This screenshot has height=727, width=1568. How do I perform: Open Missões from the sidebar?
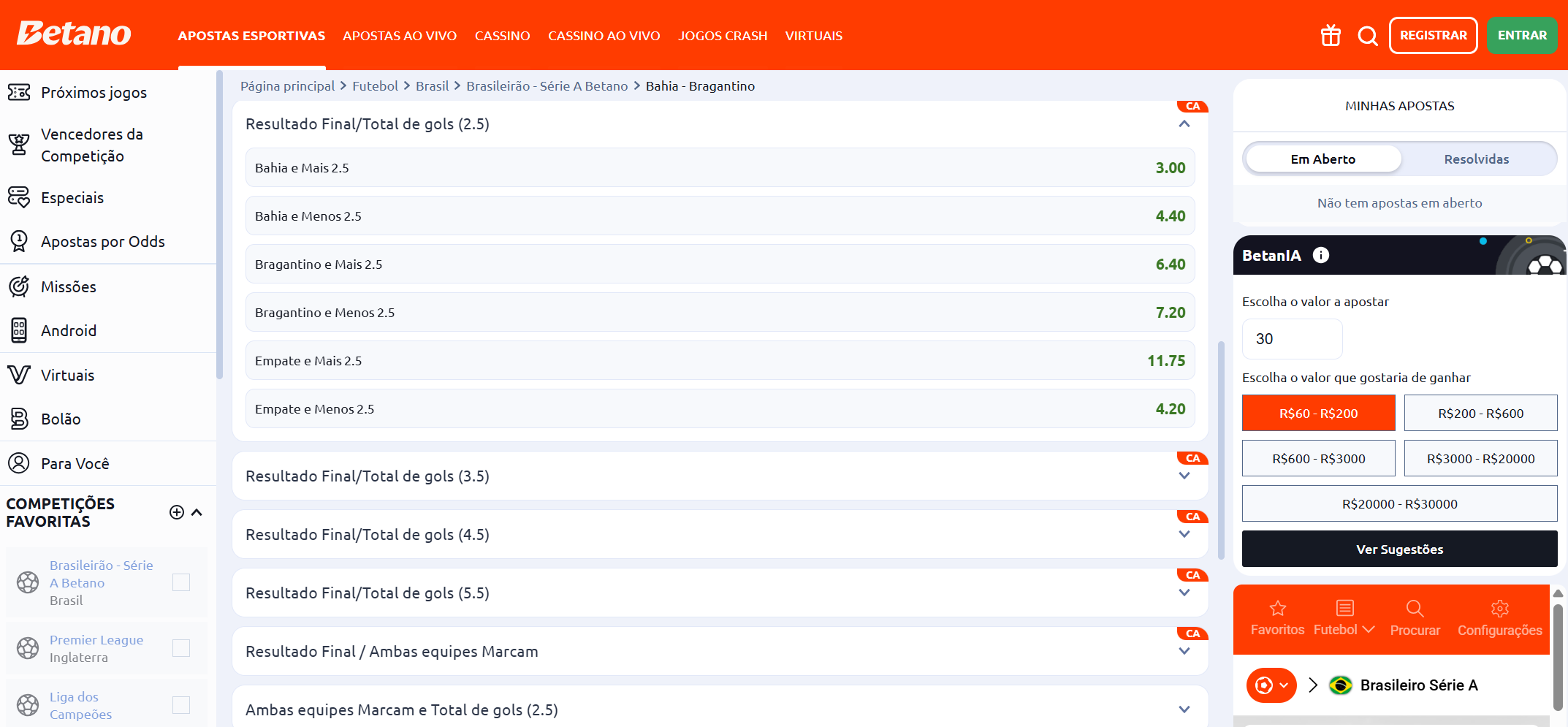[x=68, y=286]
